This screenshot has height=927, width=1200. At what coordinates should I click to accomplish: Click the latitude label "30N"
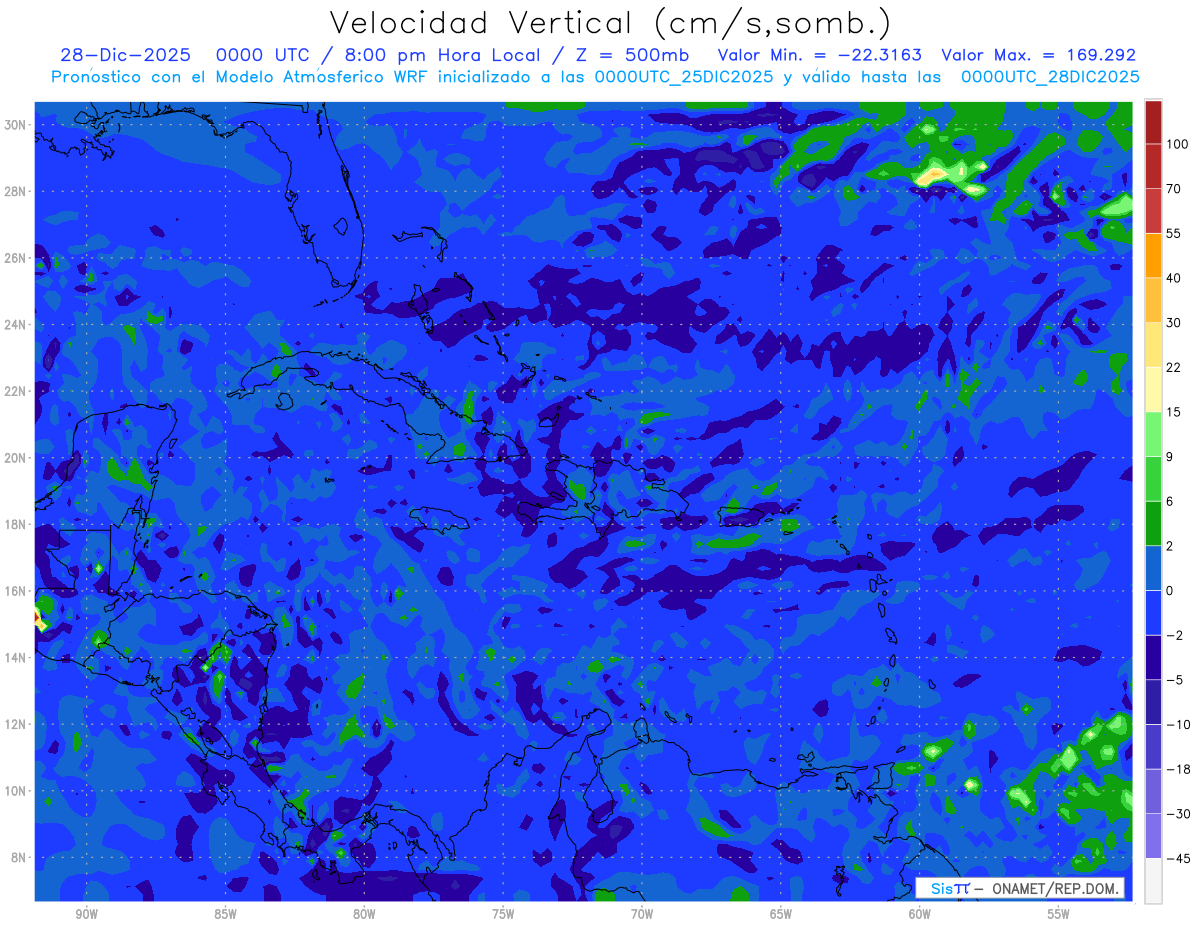pos(16,124)
